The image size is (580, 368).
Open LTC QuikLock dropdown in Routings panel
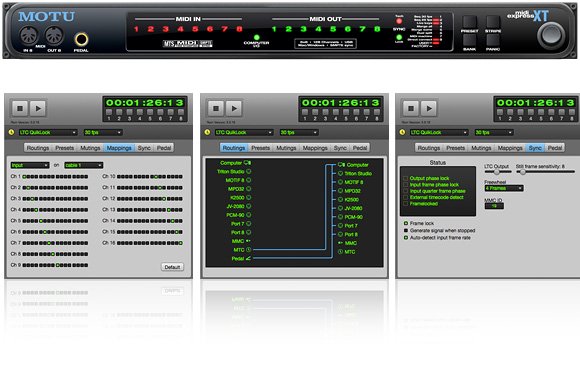tap(244, 132)
